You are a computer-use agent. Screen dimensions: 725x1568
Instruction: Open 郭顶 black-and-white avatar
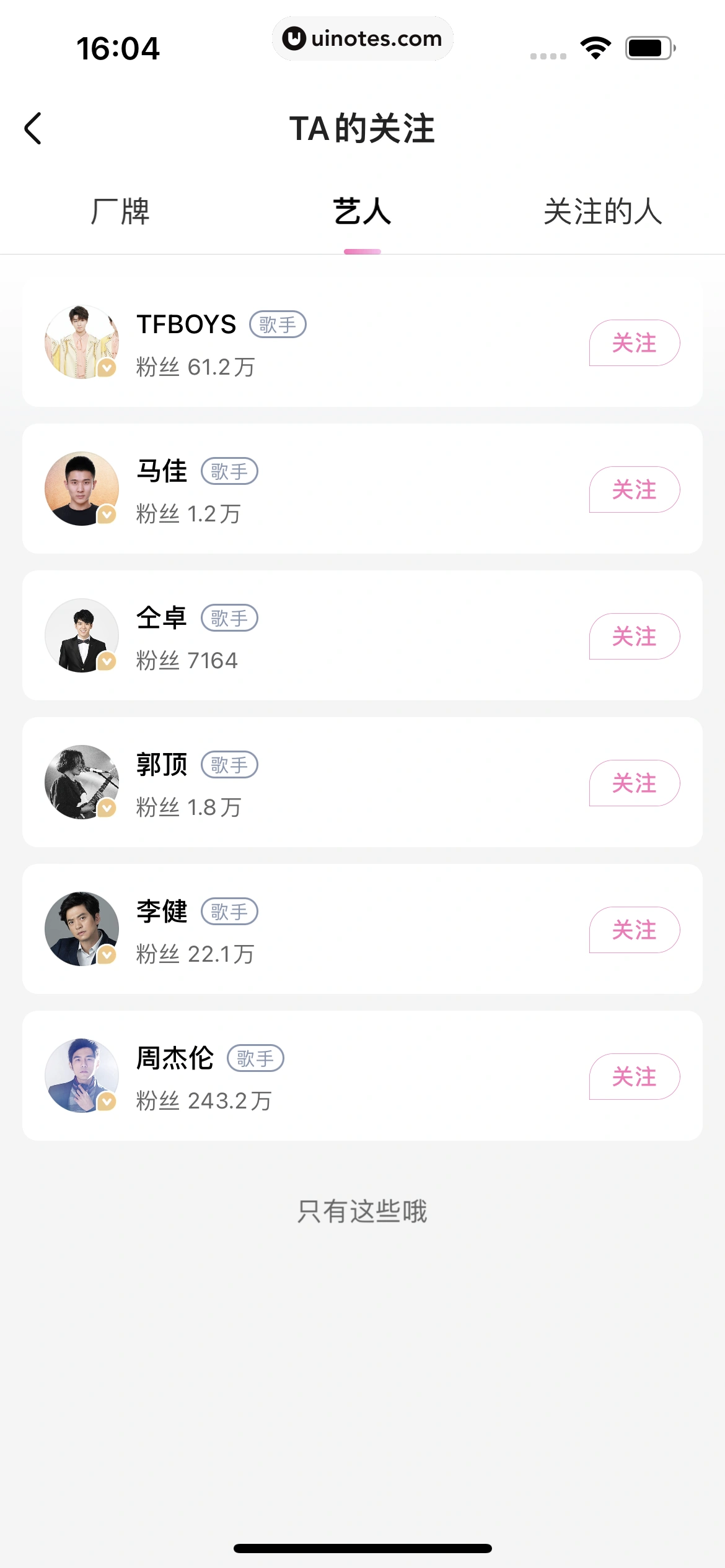click(x=81, y=782)
